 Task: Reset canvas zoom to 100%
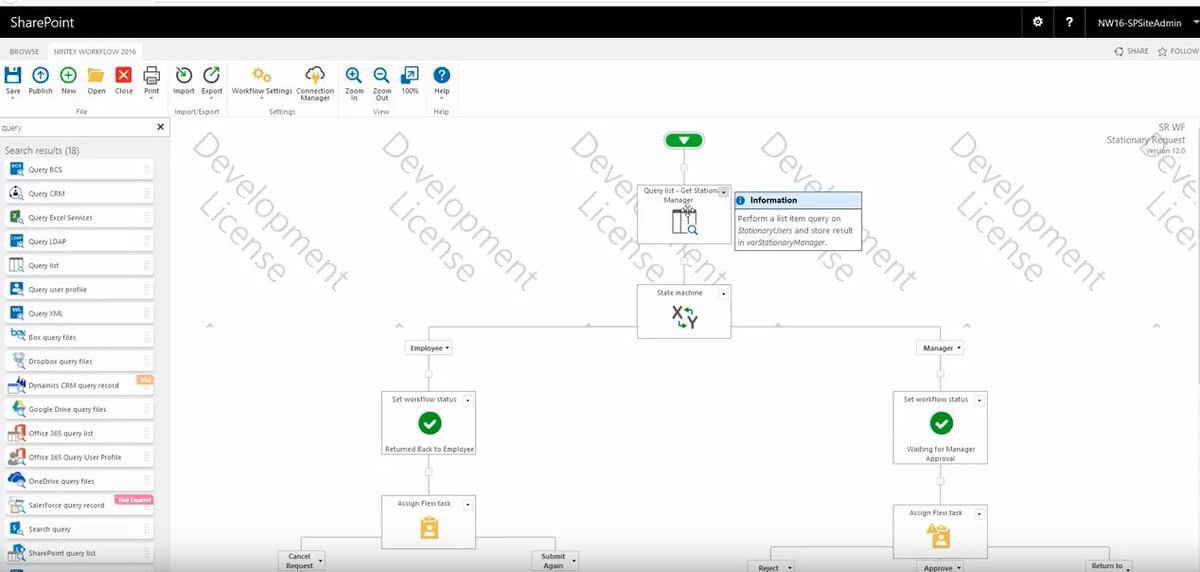click(x=410, y=75)
